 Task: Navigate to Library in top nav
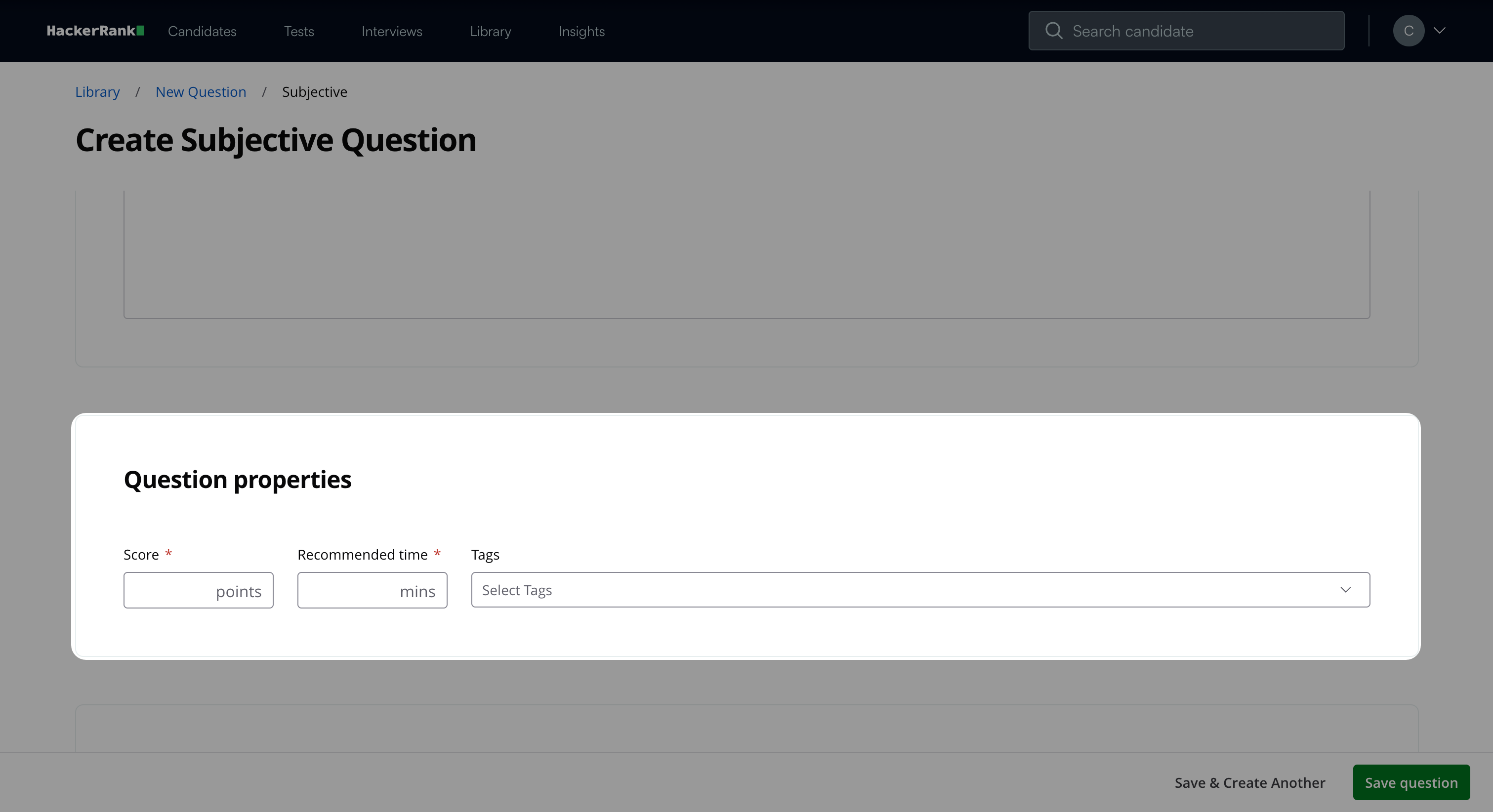tap(490, 31)
